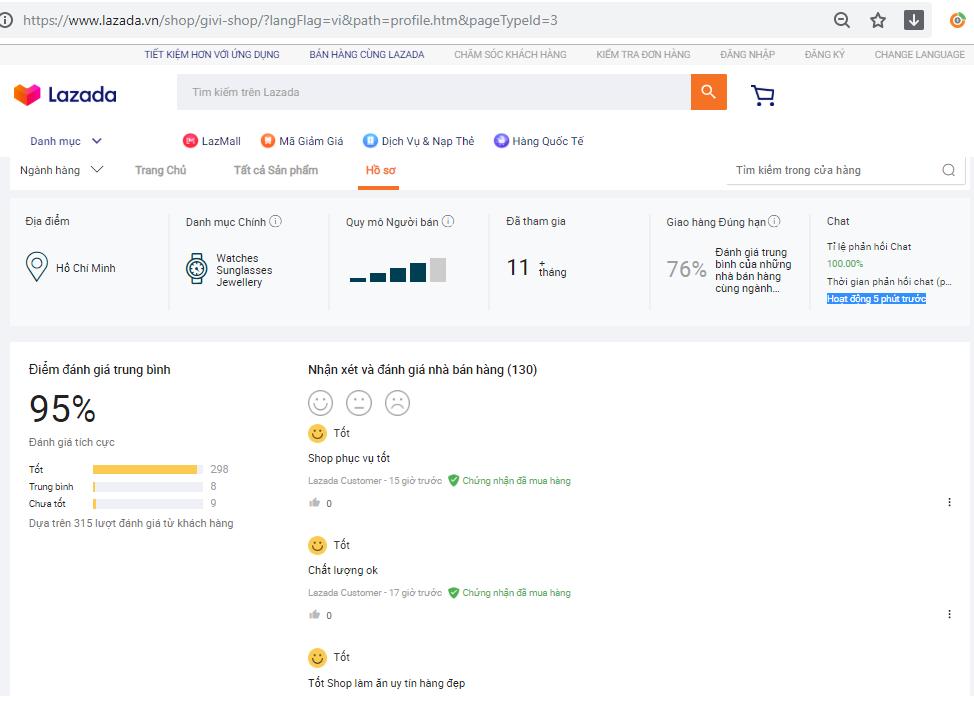Click the site info icon in address bar

[x=6, y=20]
